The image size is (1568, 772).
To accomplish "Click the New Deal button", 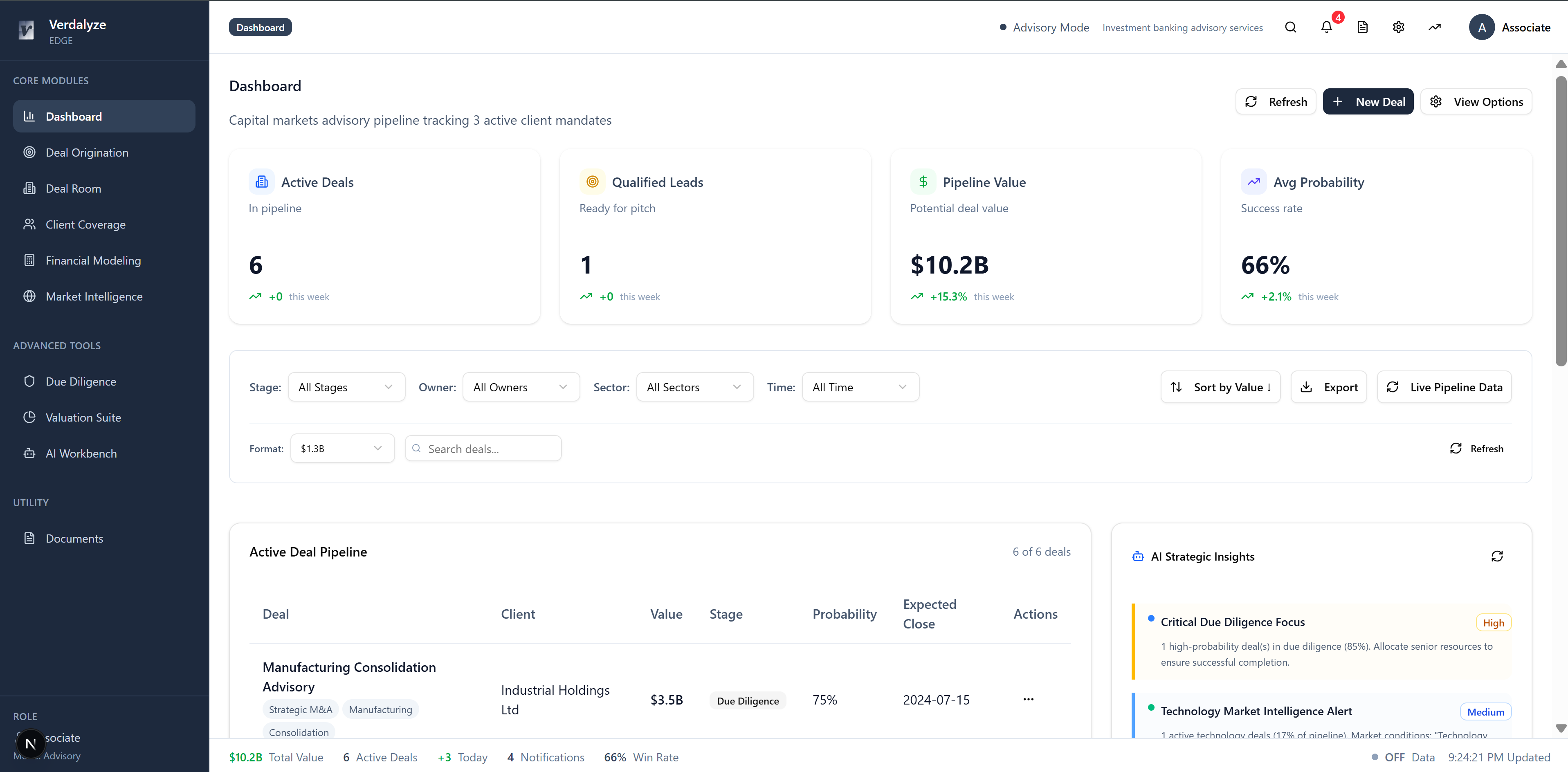I will click(1368, 101).
